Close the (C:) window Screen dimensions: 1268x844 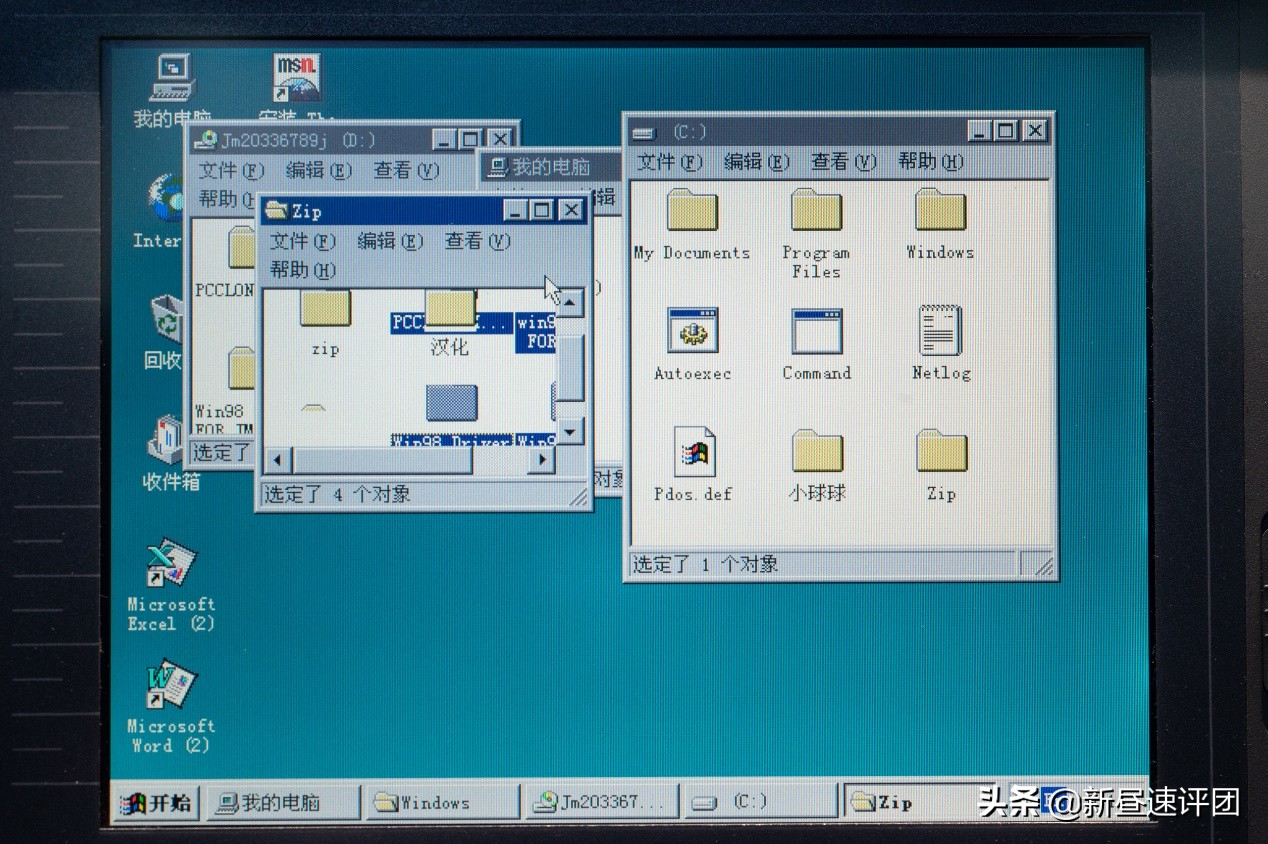pyautogui.click(x=1035, y=131)
